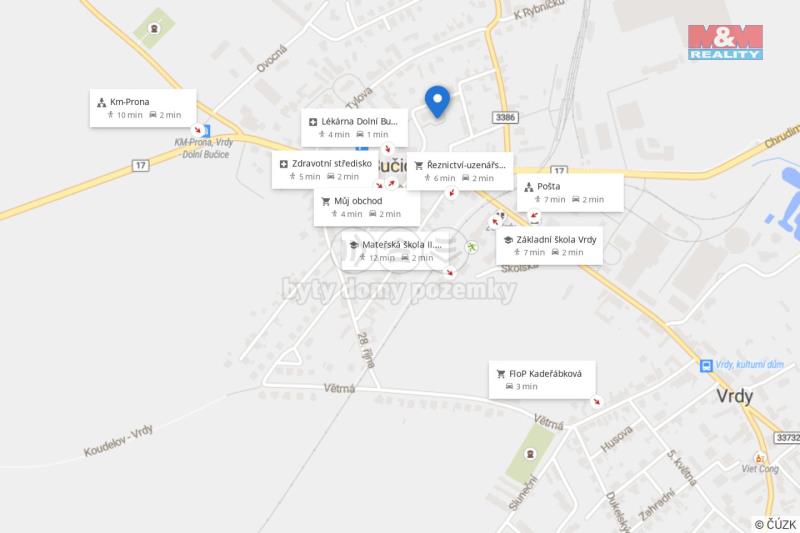800x533 pixels.
Task: Open the FloP Kadeřábková shop card
Action: (542, 380)
